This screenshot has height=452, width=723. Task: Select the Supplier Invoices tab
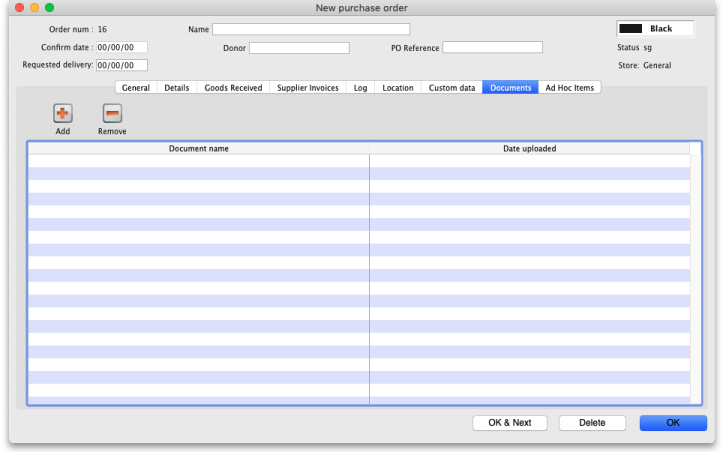(x=307, y=88)
